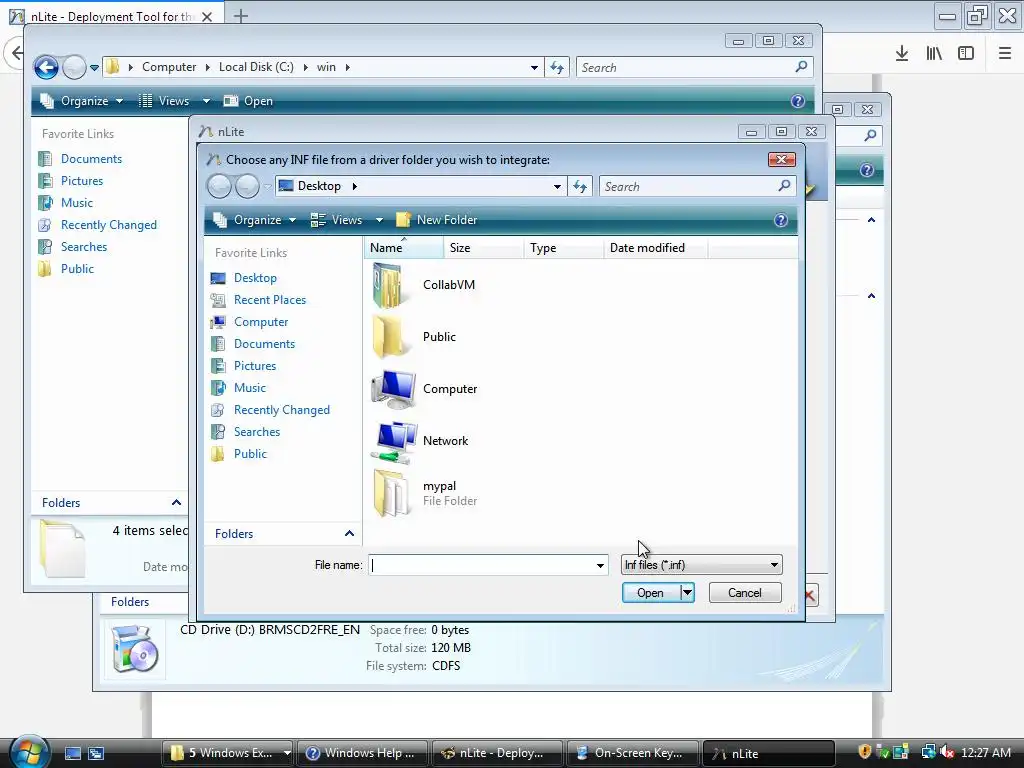Click the CD Drive (D:) icon
The width and height of the screenshot is (1024, 768).
tap(135, 649)
